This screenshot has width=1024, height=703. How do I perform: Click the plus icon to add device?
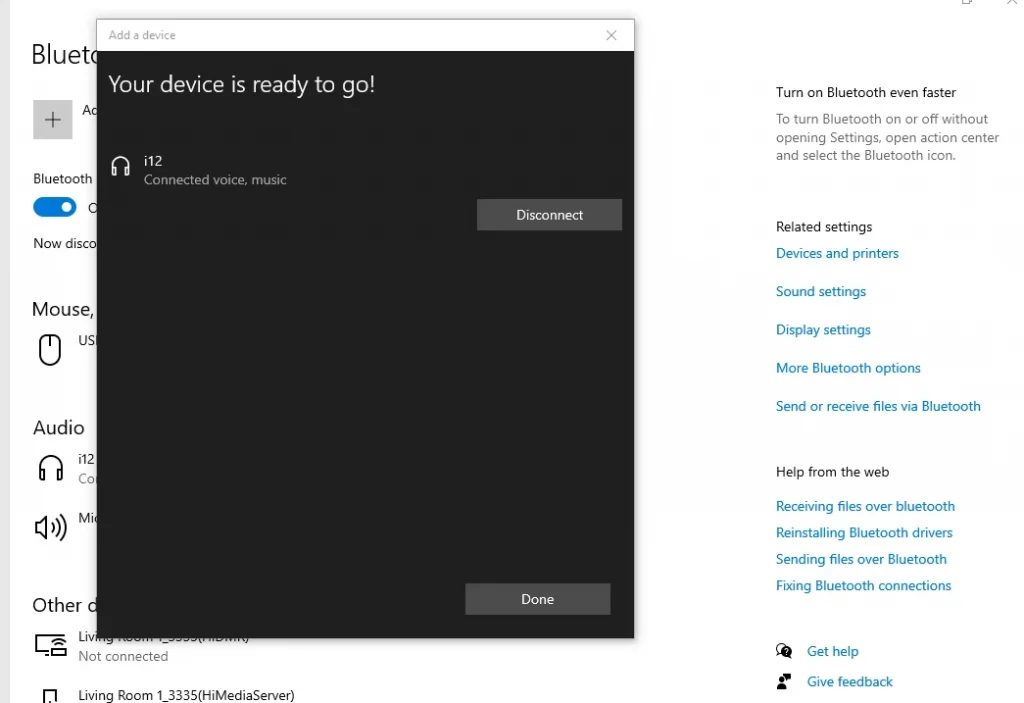[53, 120]
